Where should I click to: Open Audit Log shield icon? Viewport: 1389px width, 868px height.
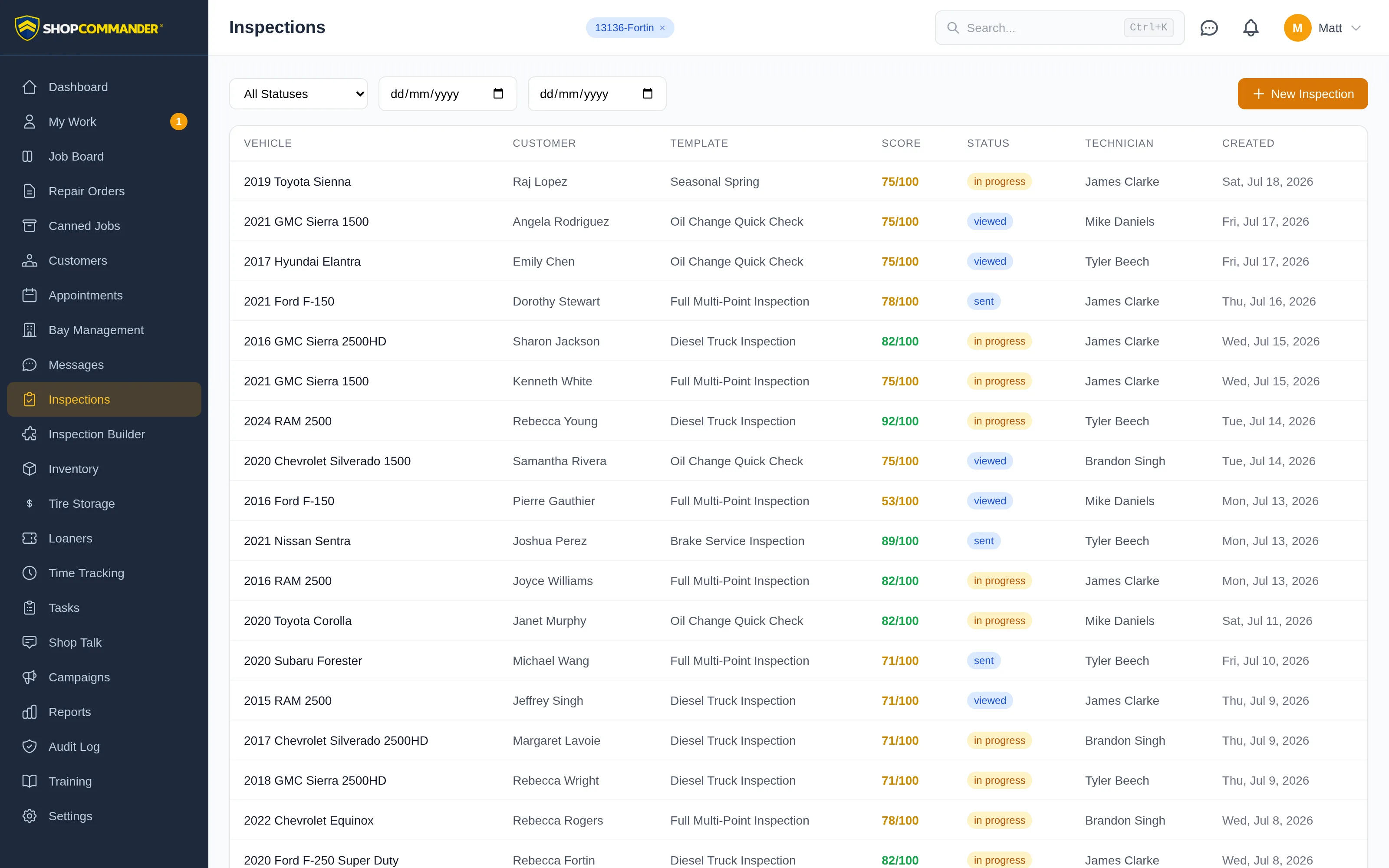pos(29,746)
